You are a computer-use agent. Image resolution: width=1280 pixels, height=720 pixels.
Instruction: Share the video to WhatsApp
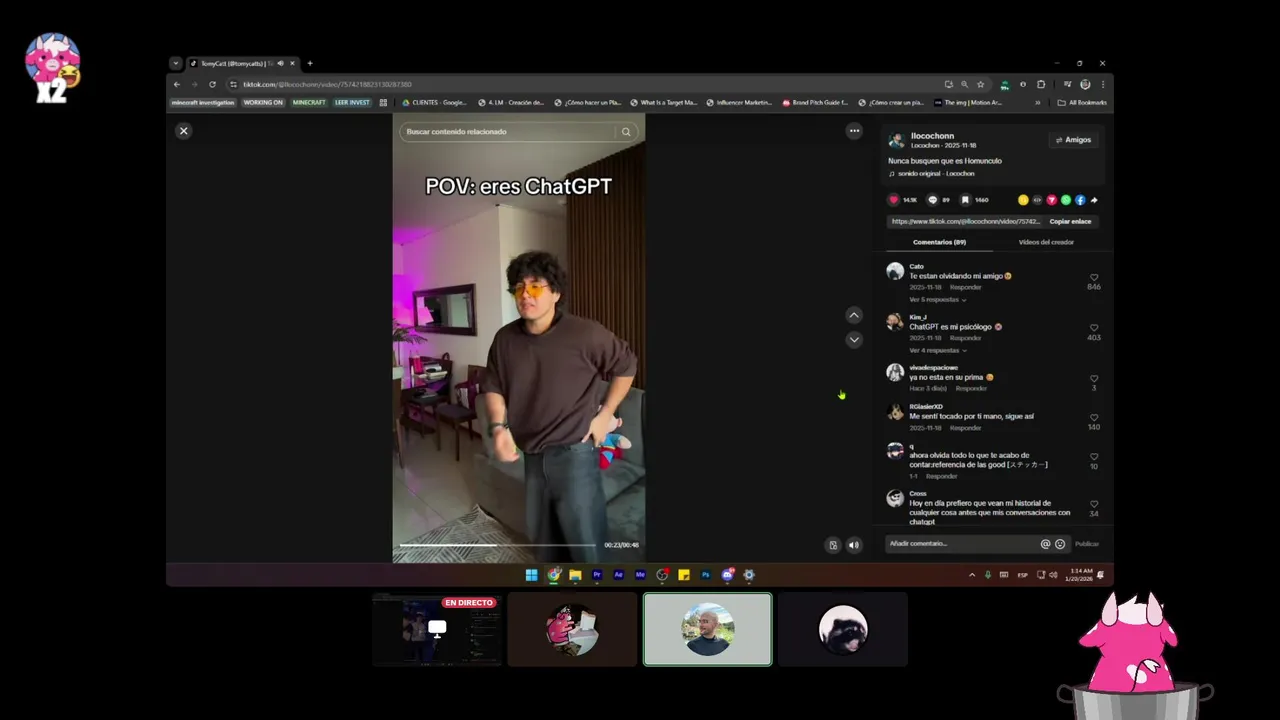tap(1066, 200)
